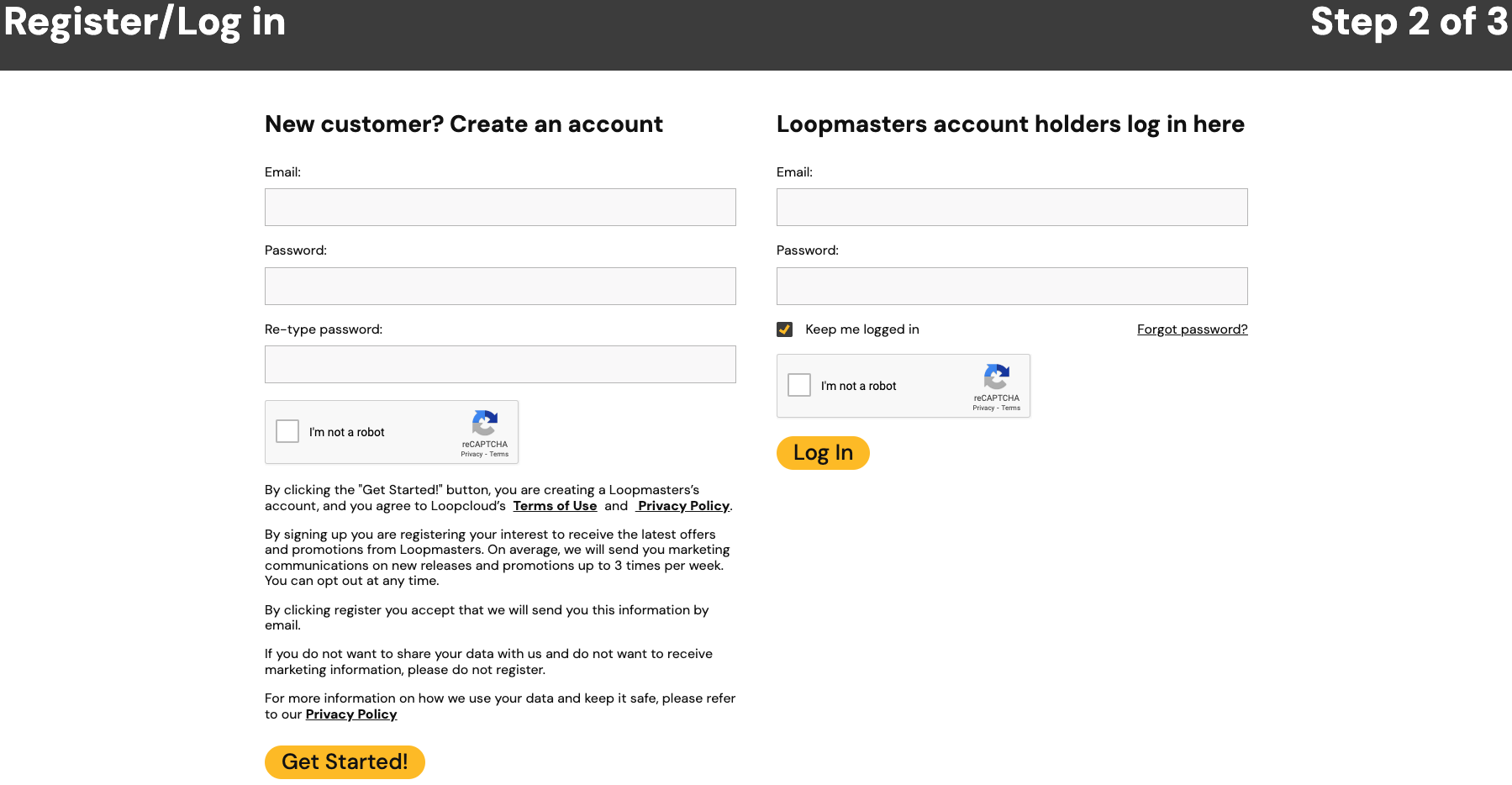Focus new customer Email field
Image resolution: width=1512 pixels, height=785 pixels.
500,208
